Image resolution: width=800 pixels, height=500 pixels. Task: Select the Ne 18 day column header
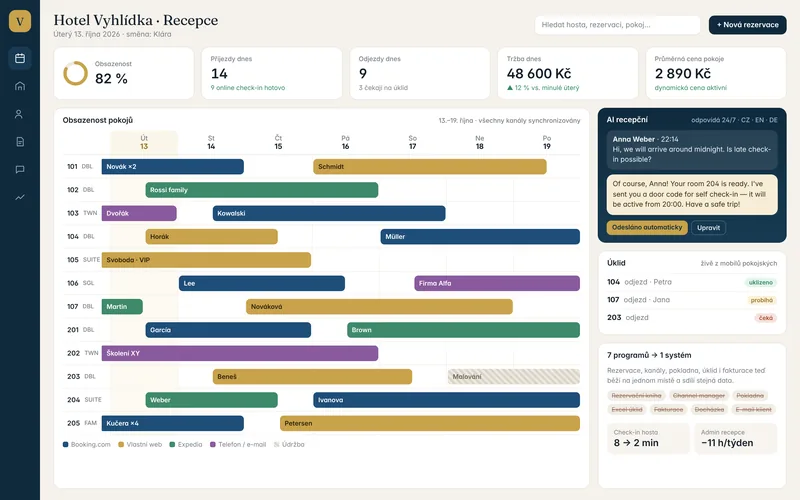click(x=480, y=142)
